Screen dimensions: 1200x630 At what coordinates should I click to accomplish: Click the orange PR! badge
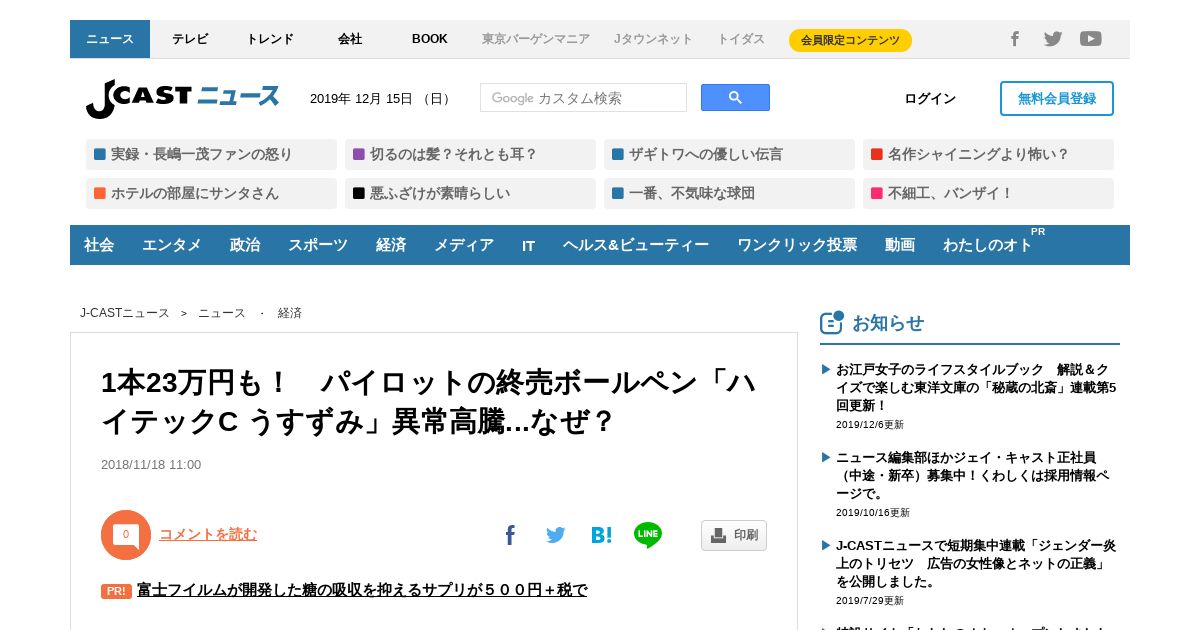116,591
